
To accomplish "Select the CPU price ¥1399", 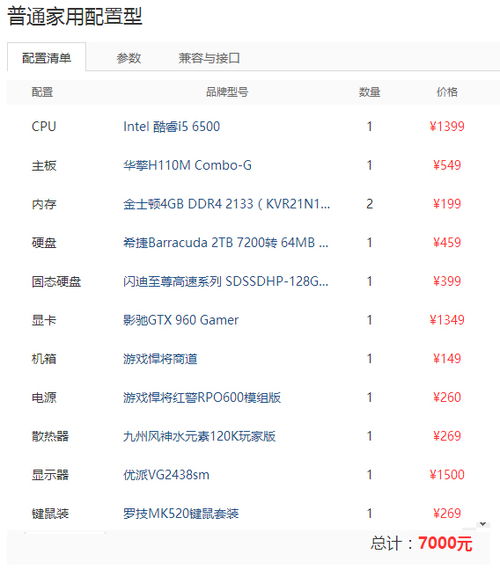I will click(447, 127).
